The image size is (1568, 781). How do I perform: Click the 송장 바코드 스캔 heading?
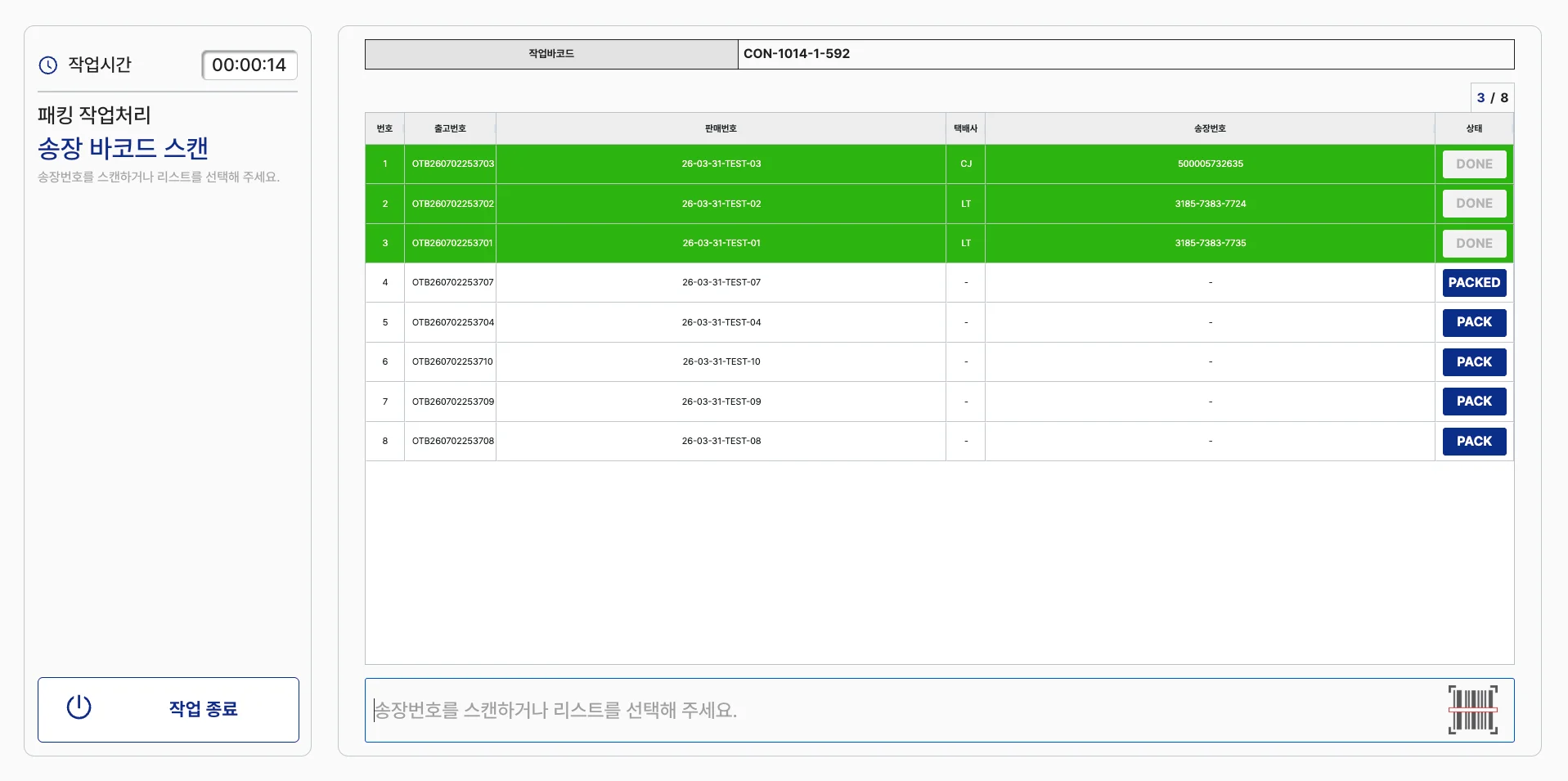click(123, 149)
